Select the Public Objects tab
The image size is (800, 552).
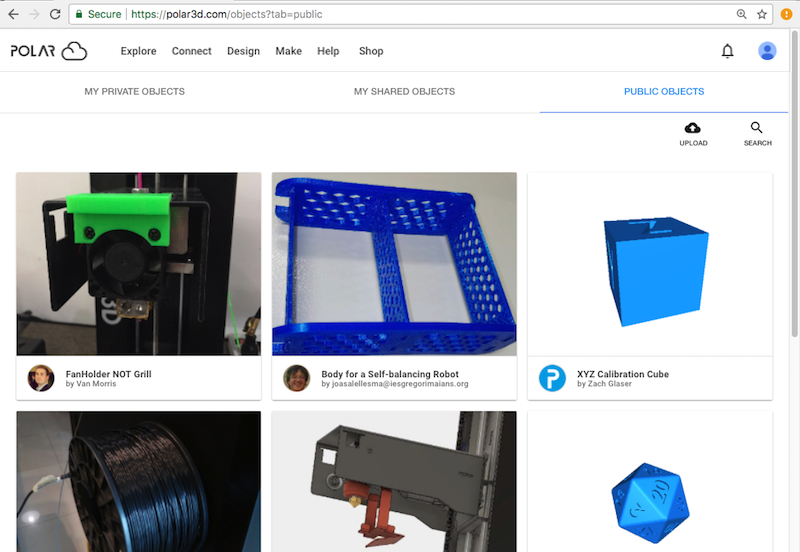664,92
